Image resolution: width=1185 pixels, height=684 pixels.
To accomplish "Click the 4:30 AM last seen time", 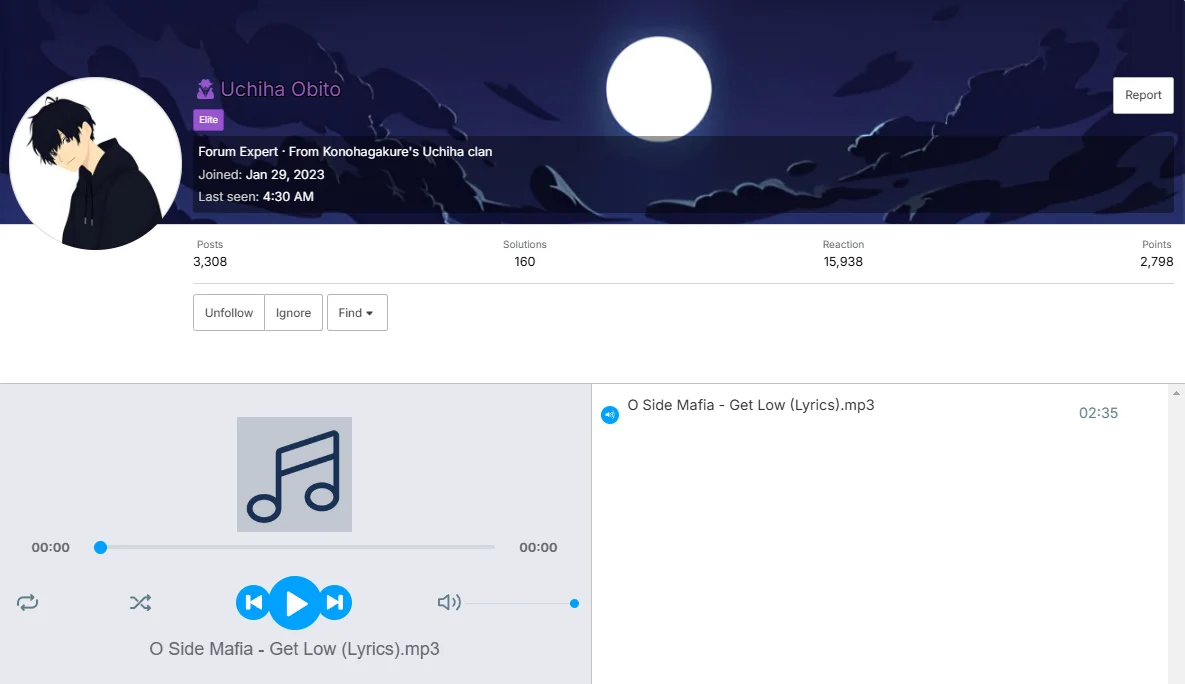I will point(288,197).
